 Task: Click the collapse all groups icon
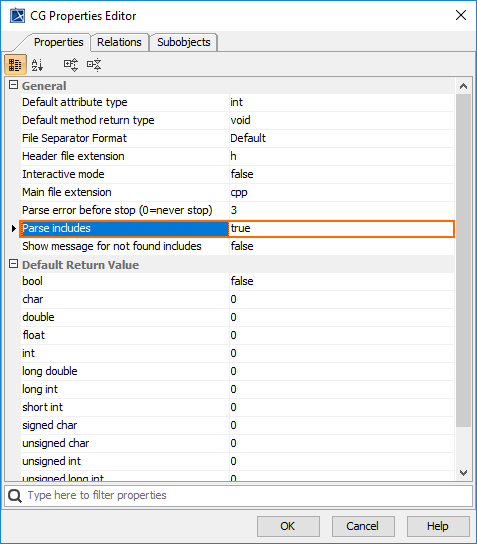[94, 65]
